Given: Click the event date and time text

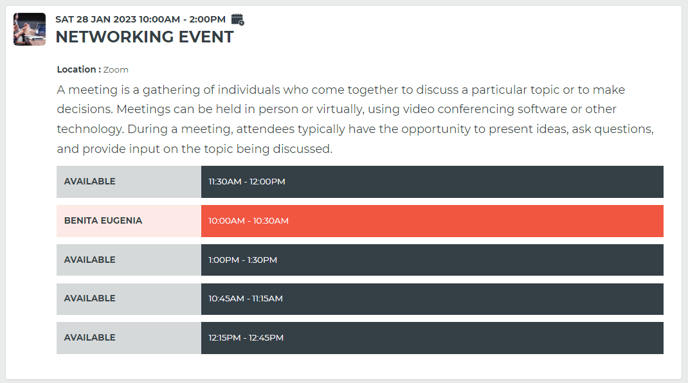Looking at the screenshot, I should (x=140, y=19).
